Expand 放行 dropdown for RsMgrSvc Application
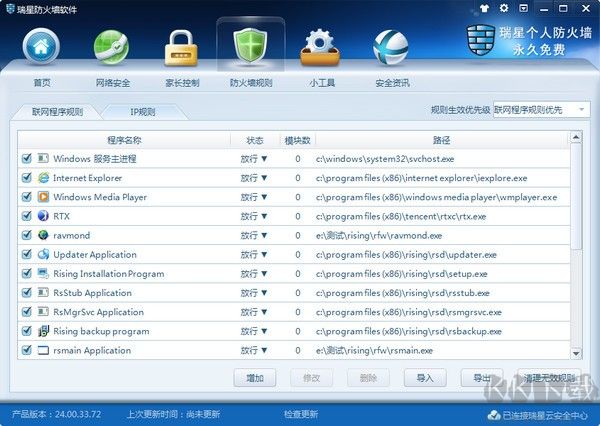 (254, 312)
